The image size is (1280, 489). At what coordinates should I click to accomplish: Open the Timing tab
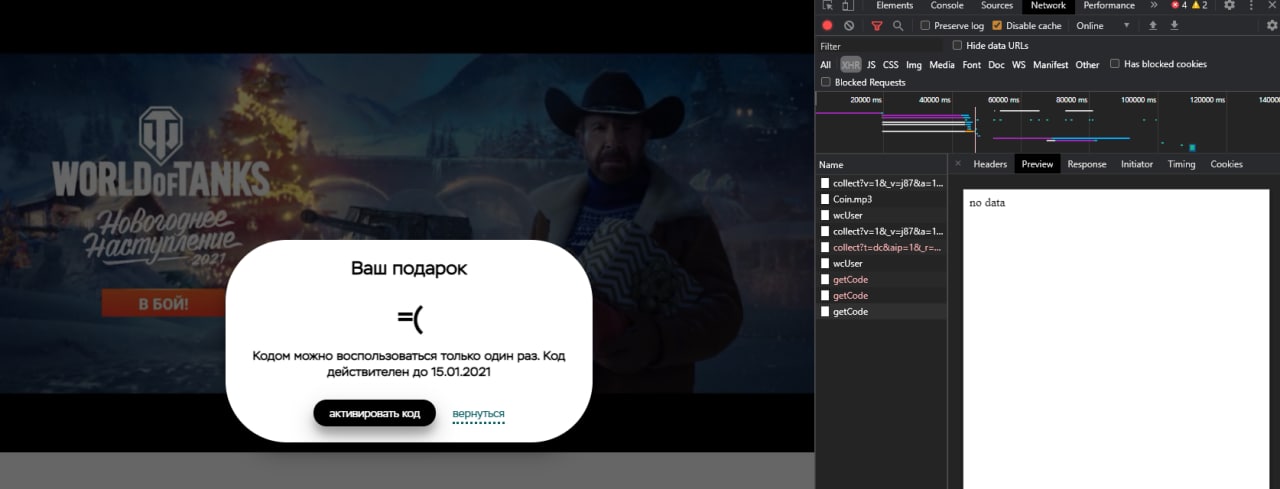(1181, 164)
